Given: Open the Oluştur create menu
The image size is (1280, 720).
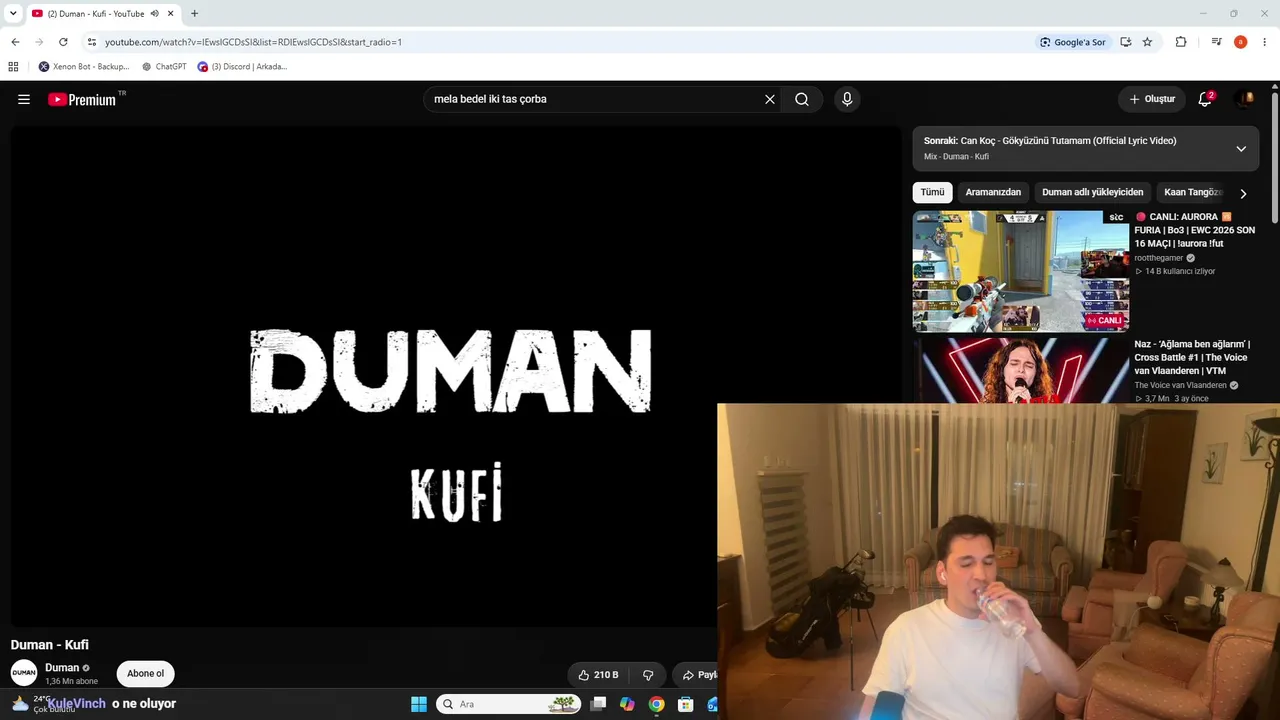Looking at the screenshot, I should [1152, 99].
